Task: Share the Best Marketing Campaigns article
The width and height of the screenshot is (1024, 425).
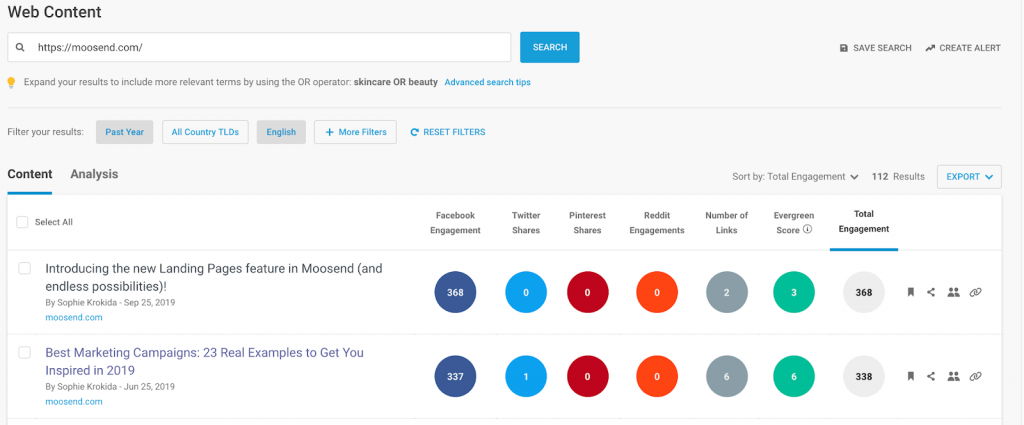Action: tap(931, 376)
